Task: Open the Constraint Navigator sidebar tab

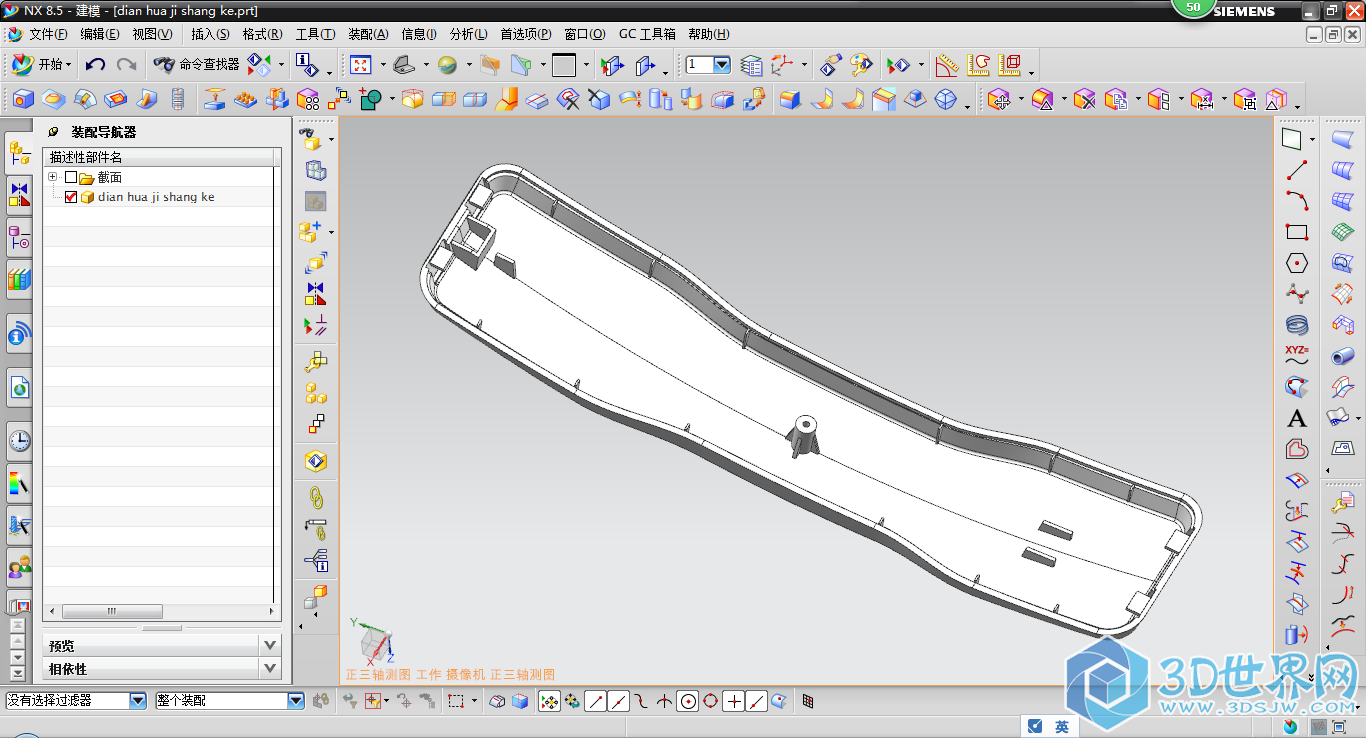Action: 19,196
